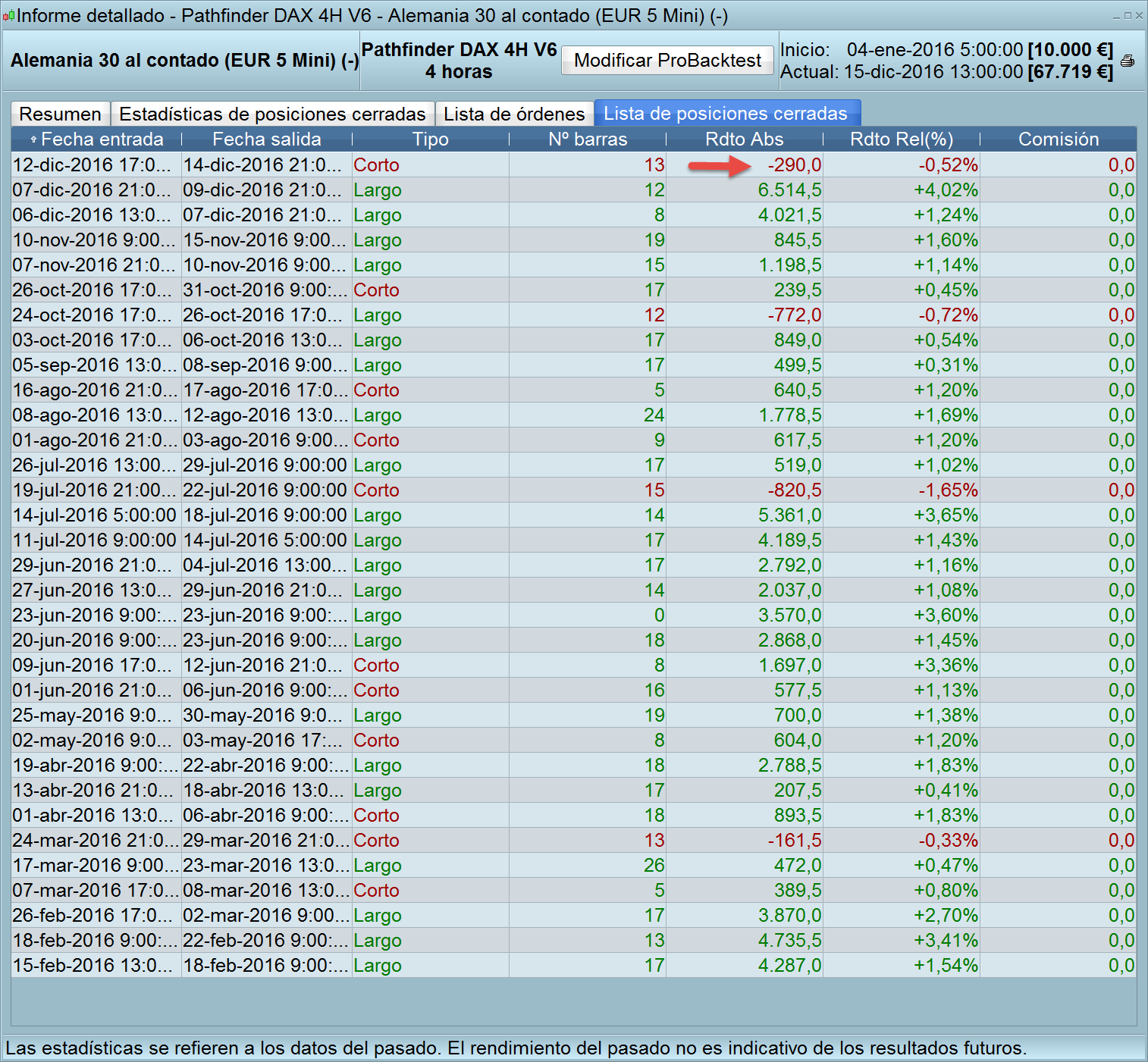Select the Lista de posiciones cerradas tab
The height and width of the screenshot is (1062, 1148).
[x=726, y=113]
